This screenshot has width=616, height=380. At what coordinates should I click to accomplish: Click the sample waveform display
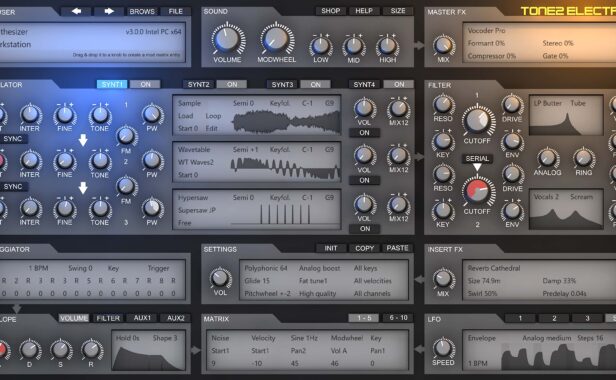coord(286,122)
